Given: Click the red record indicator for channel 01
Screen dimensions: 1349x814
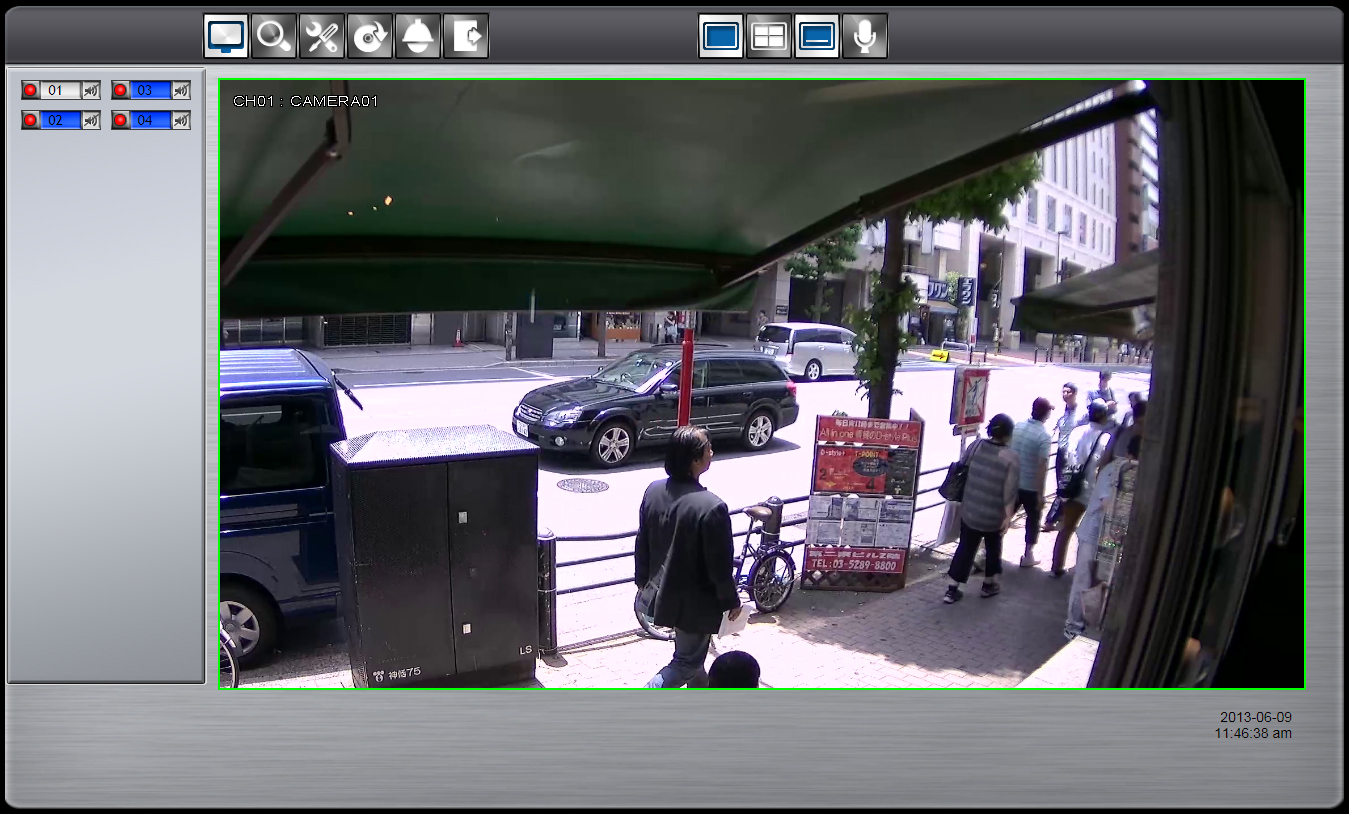Looking at the screenshot, I should click(x=30, y=90).
